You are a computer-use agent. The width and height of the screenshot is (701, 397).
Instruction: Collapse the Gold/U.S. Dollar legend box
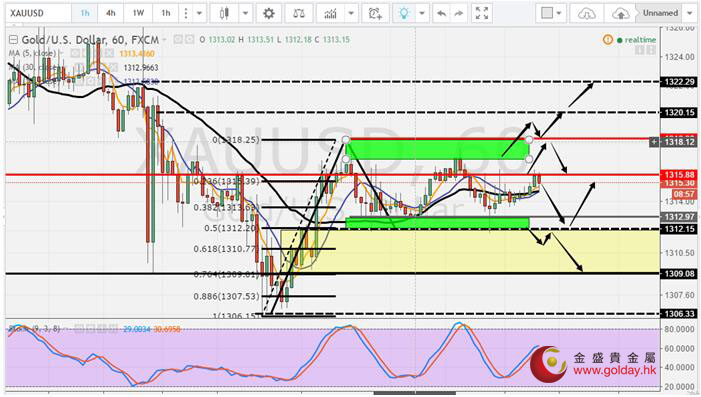coord(14,40)
